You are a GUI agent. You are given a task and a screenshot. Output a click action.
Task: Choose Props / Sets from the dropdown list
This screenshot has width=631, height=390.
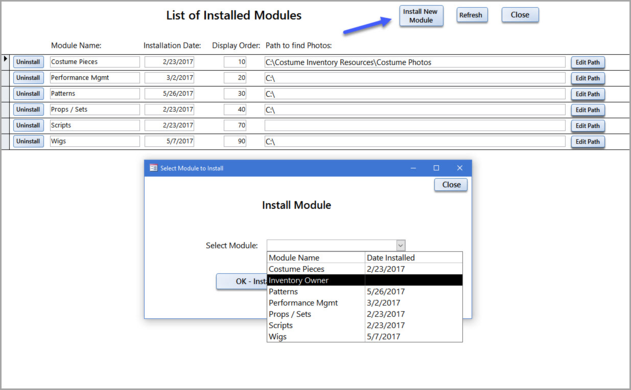(365, 314)
